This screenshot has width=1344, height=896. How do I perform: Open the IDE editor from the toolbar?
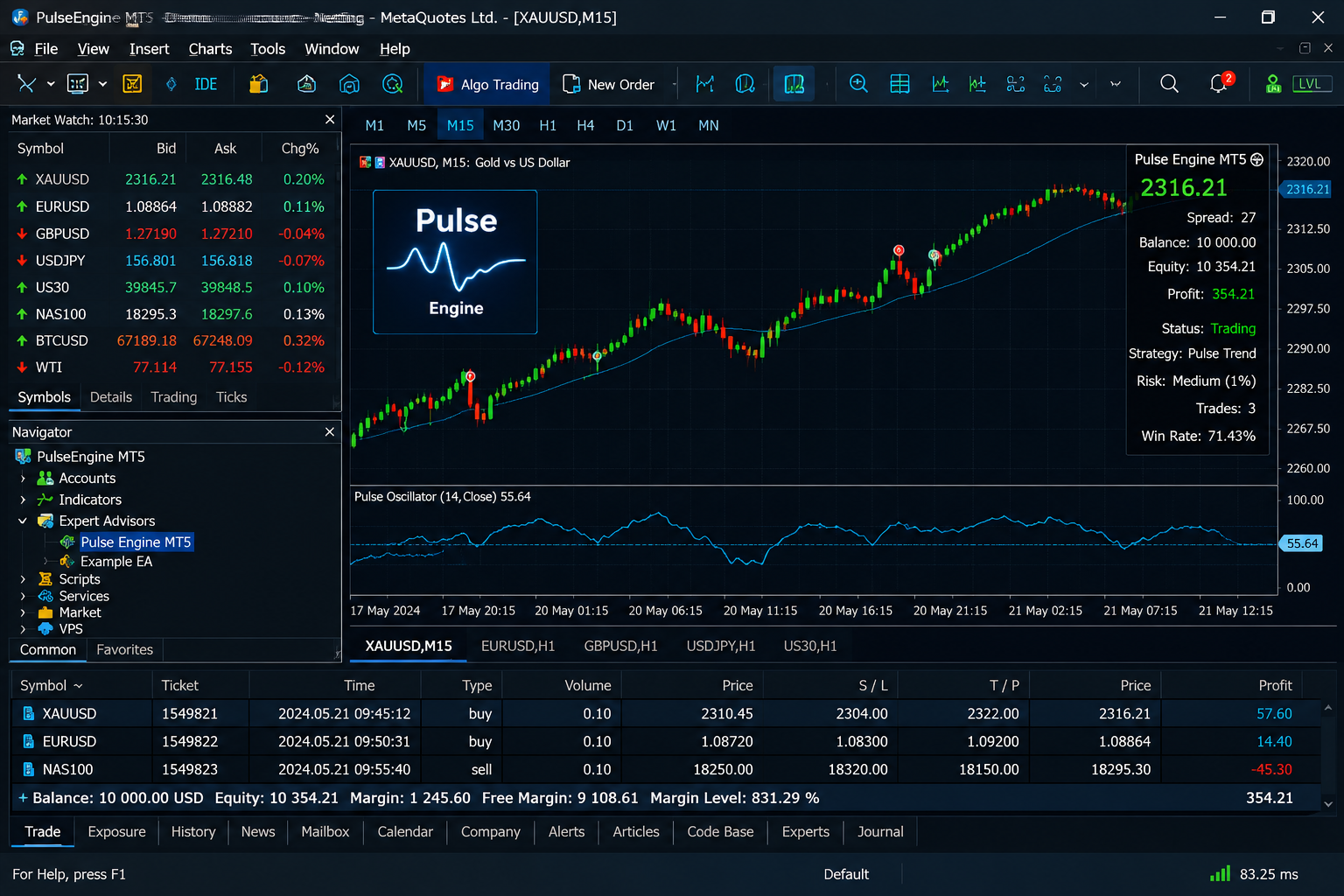pyautogui.click(x=206, y=84)
